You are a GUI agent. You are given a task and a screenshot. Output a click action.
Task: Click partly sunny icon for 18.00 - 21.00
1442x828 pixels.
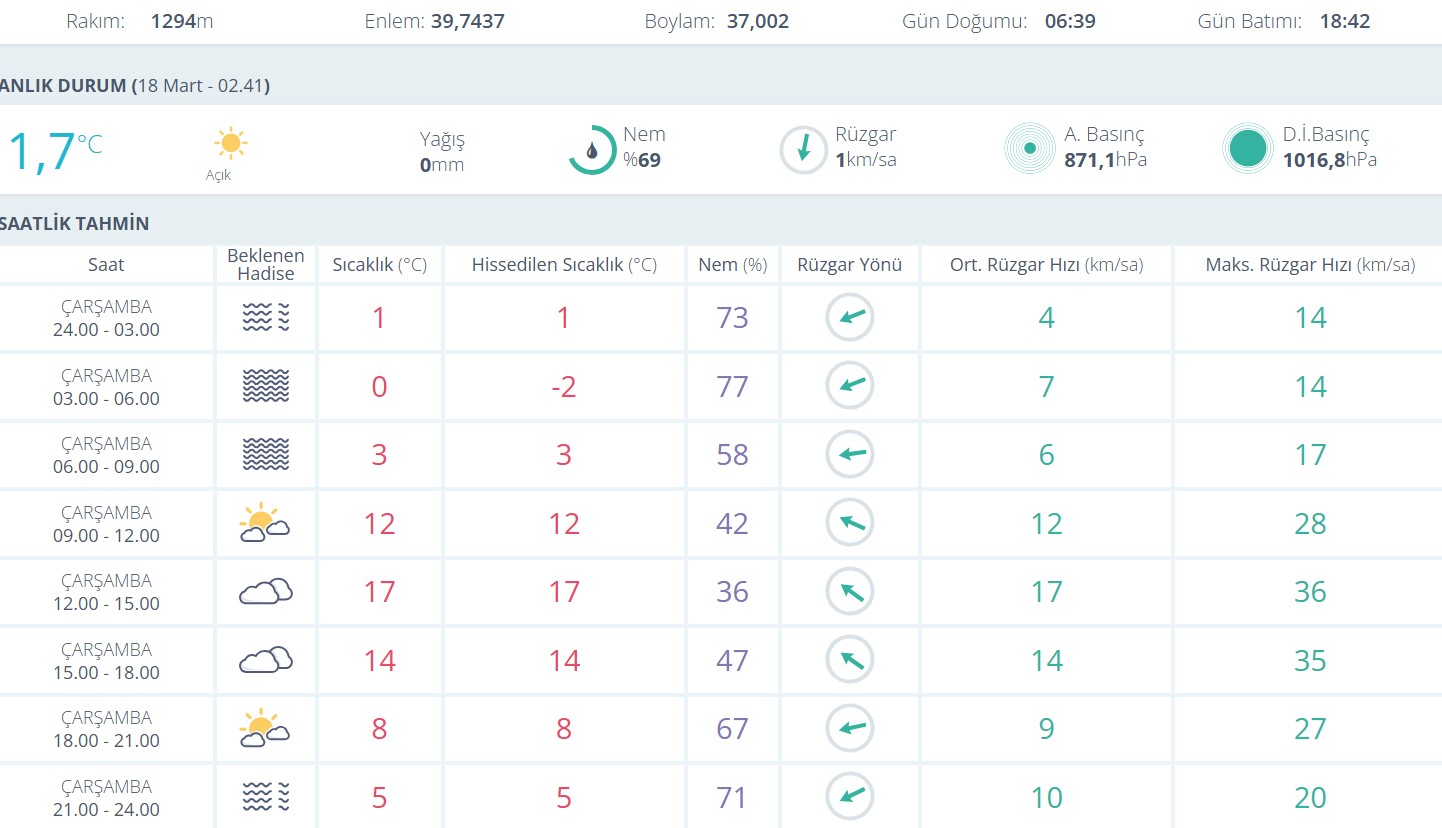[265, 729]
